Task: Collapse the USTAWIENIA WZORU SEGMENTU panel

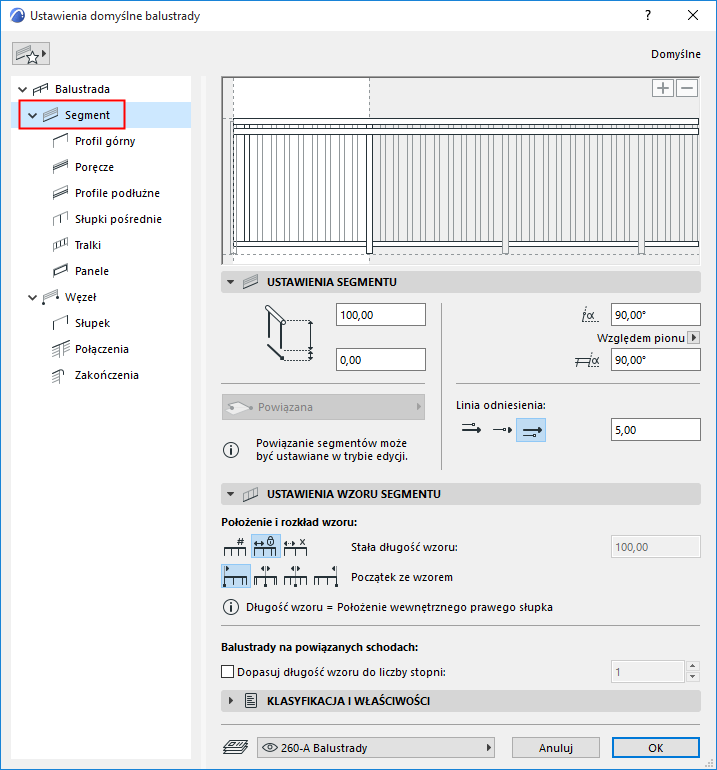Action: pyautogui.click(x=230, y=494)
